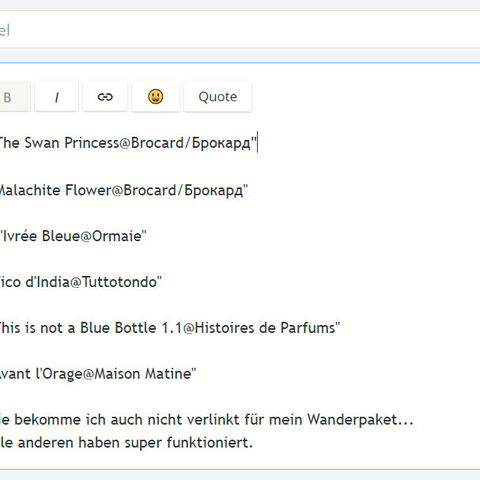The width and height of the screenshot is (480, 480).
Task: Open the smiley emoji picker
Action: (x=155, y=97)
